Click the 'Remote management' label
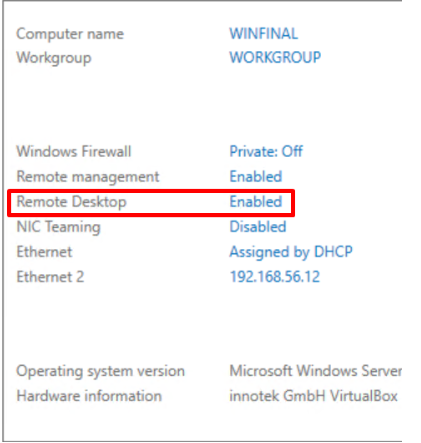Screen dimensions: 421x443 [x=88, y=177]
